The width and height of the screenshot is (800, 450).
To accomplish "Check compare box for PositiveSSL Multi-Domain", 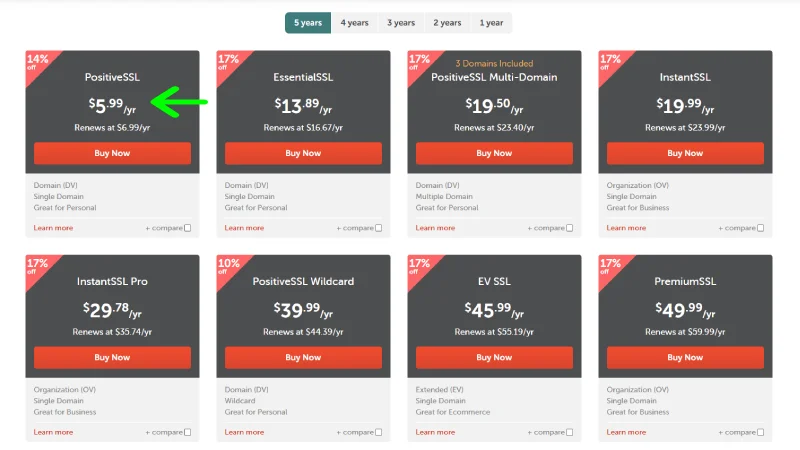I will [x=569, y=228].
